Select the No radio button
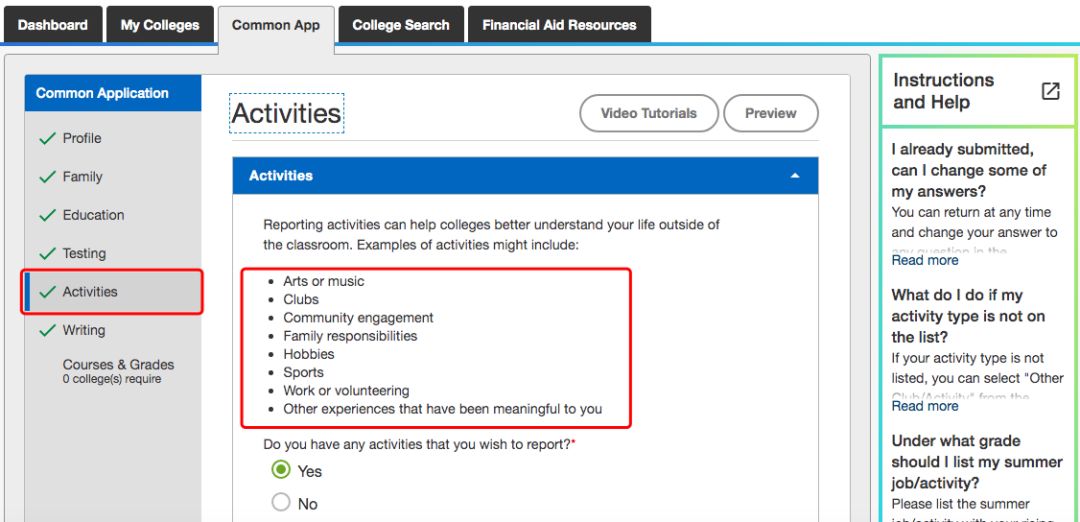Image resolution: width=1080 pixels, height=522 pixels. pyautogui.click(x=280, y=503)
